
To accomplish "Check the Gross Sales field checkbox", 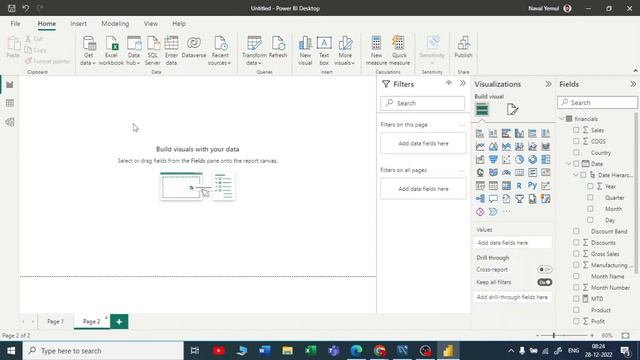I will 576,254.
